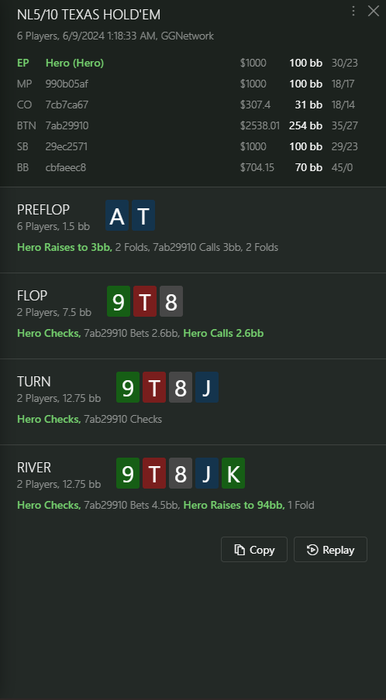Click the Replay button
The width and height of the screenshot is (386, 700).
tap(330, 550)
